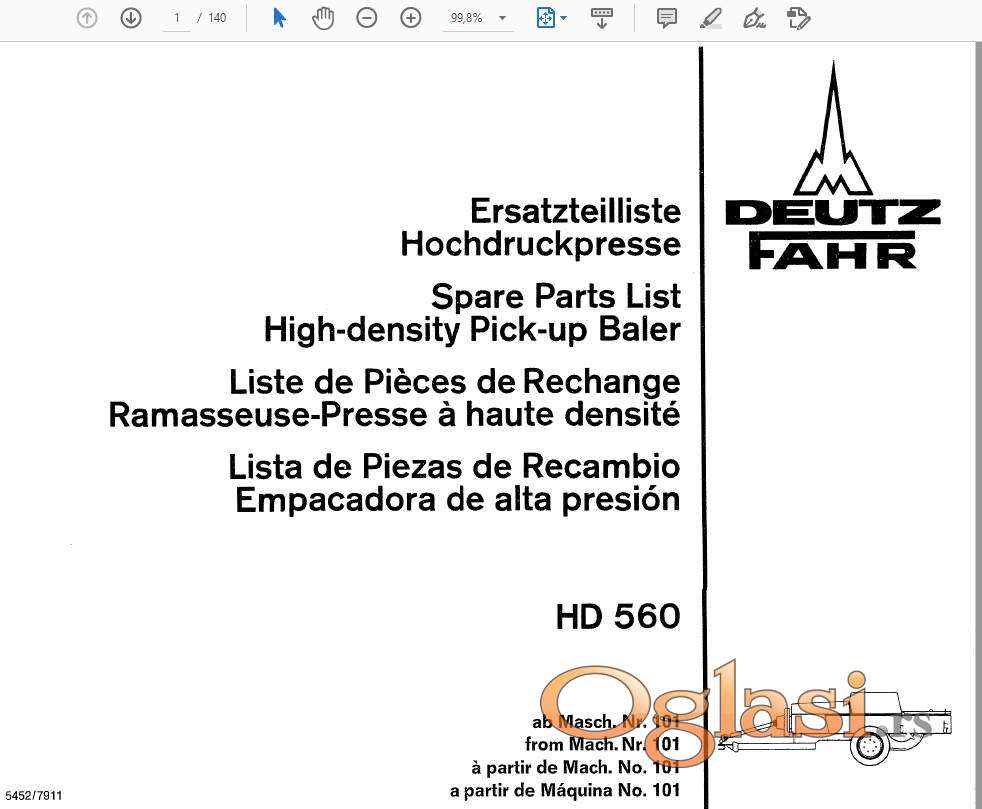Zoom out with the minus button

366,18
